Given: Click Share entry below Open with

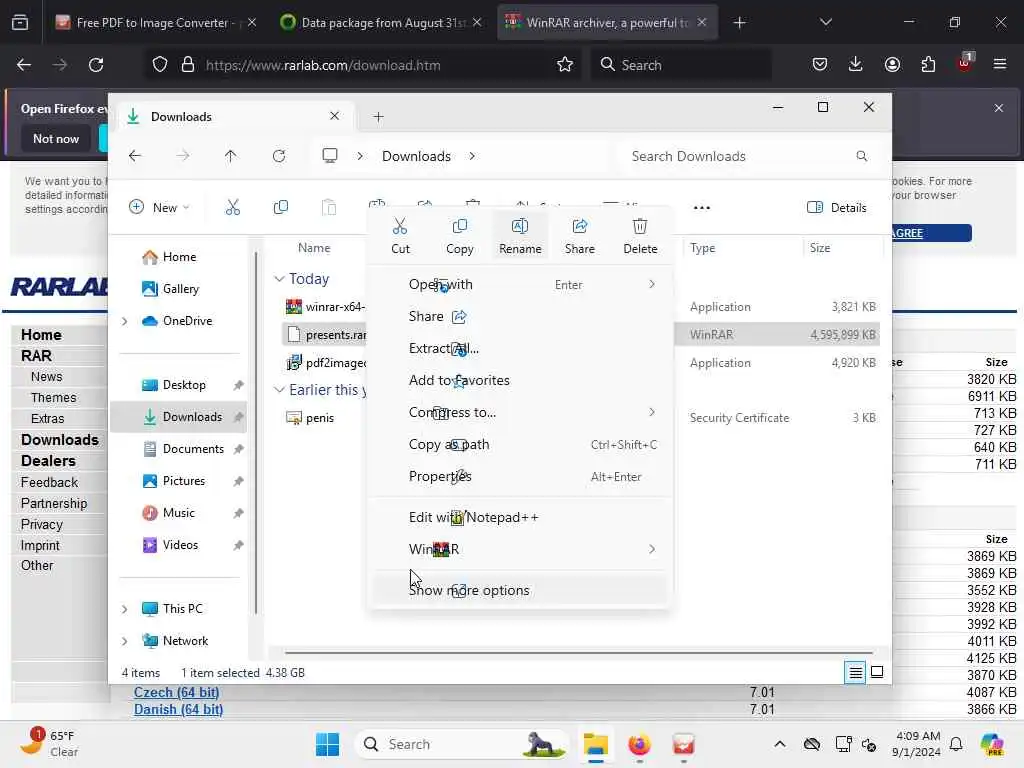Looking at the screenshot, I should tap(520, 316).
